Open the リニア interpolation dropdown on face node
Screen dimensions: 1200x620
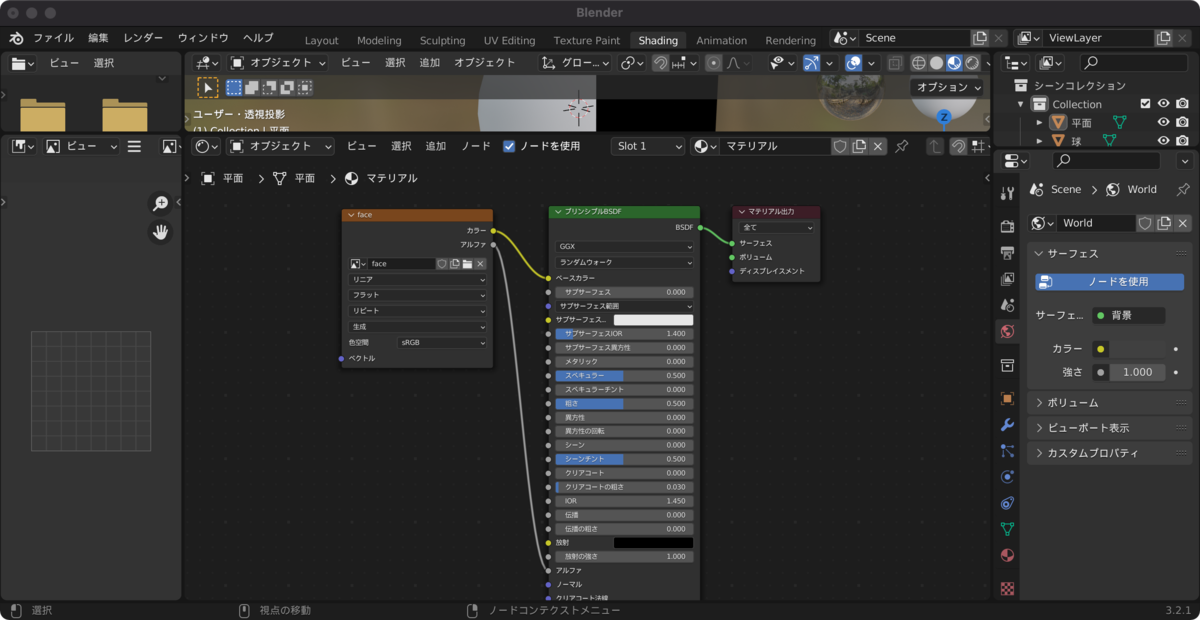point(417,280)
